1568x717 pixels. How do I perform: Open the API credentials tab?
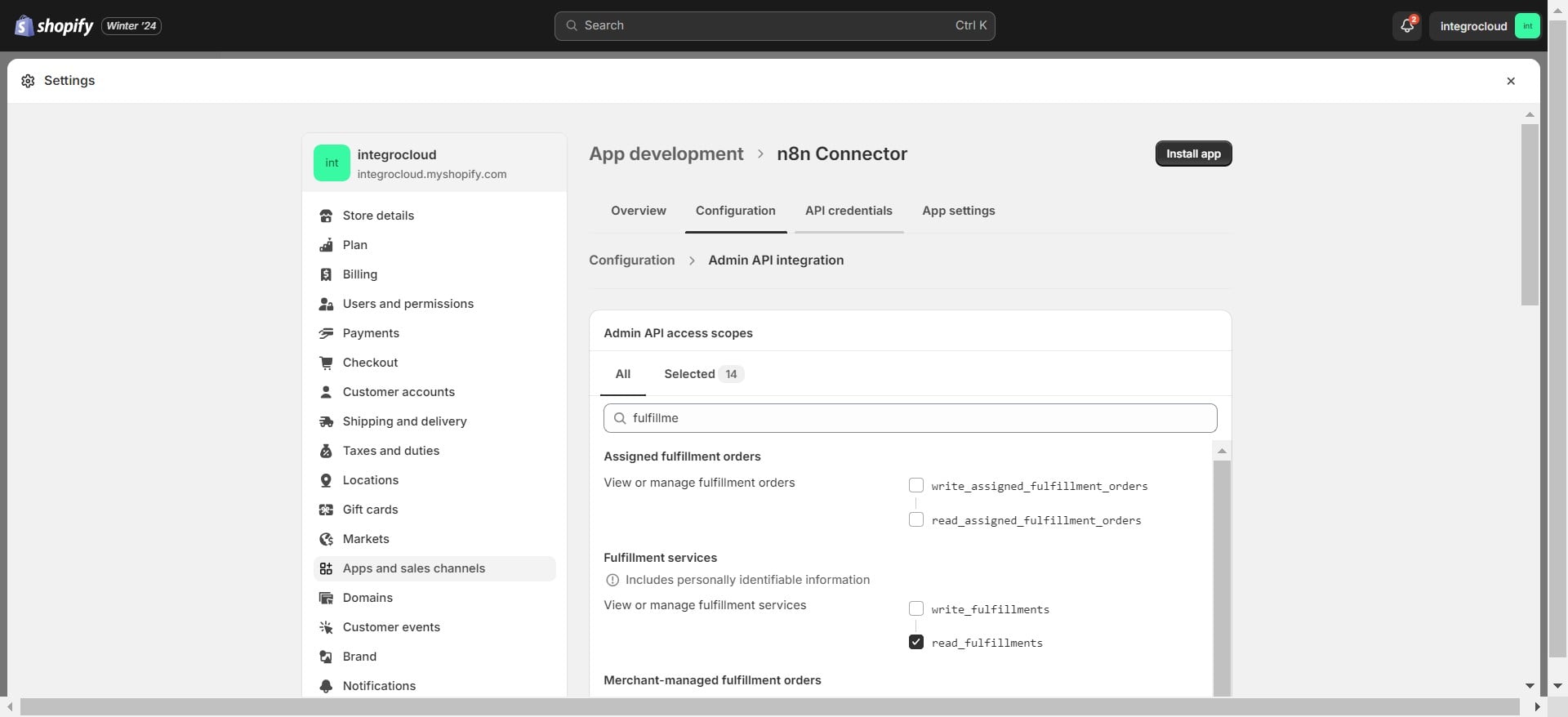coord(849,211)
